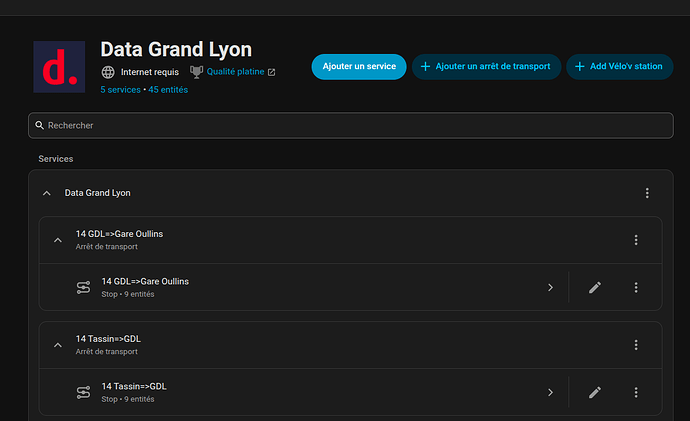Focus the Rechercher search field

[351, 125]
